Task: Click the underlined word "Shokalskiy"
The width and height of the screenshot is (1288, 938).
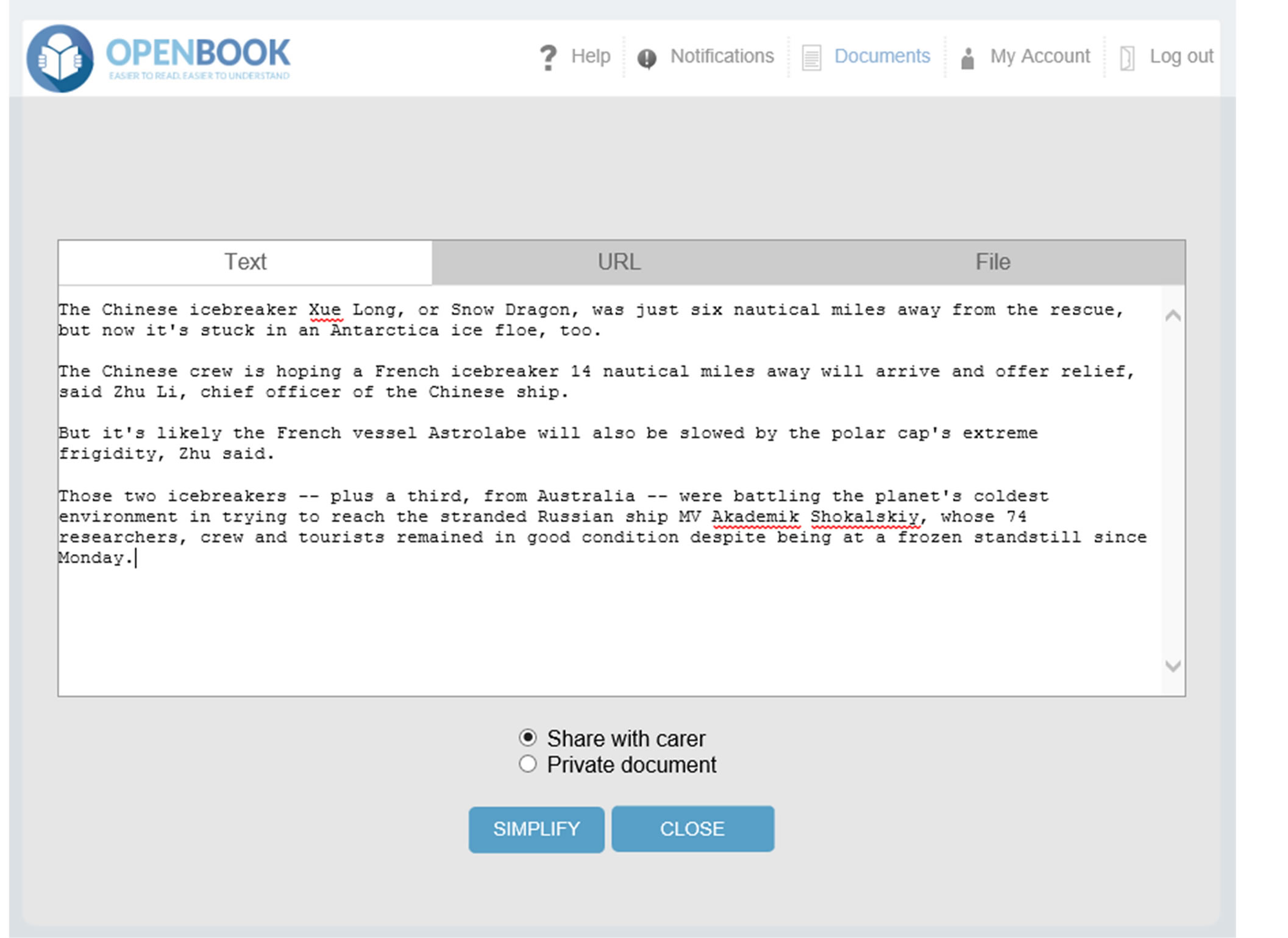Action: coord(864,517)
